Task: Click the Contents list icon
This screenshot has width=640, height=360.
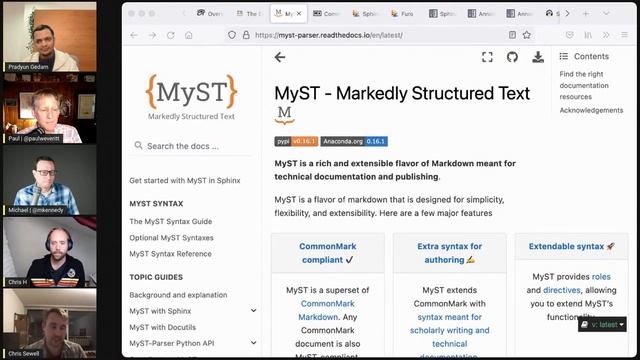Action: click(564, 56)
